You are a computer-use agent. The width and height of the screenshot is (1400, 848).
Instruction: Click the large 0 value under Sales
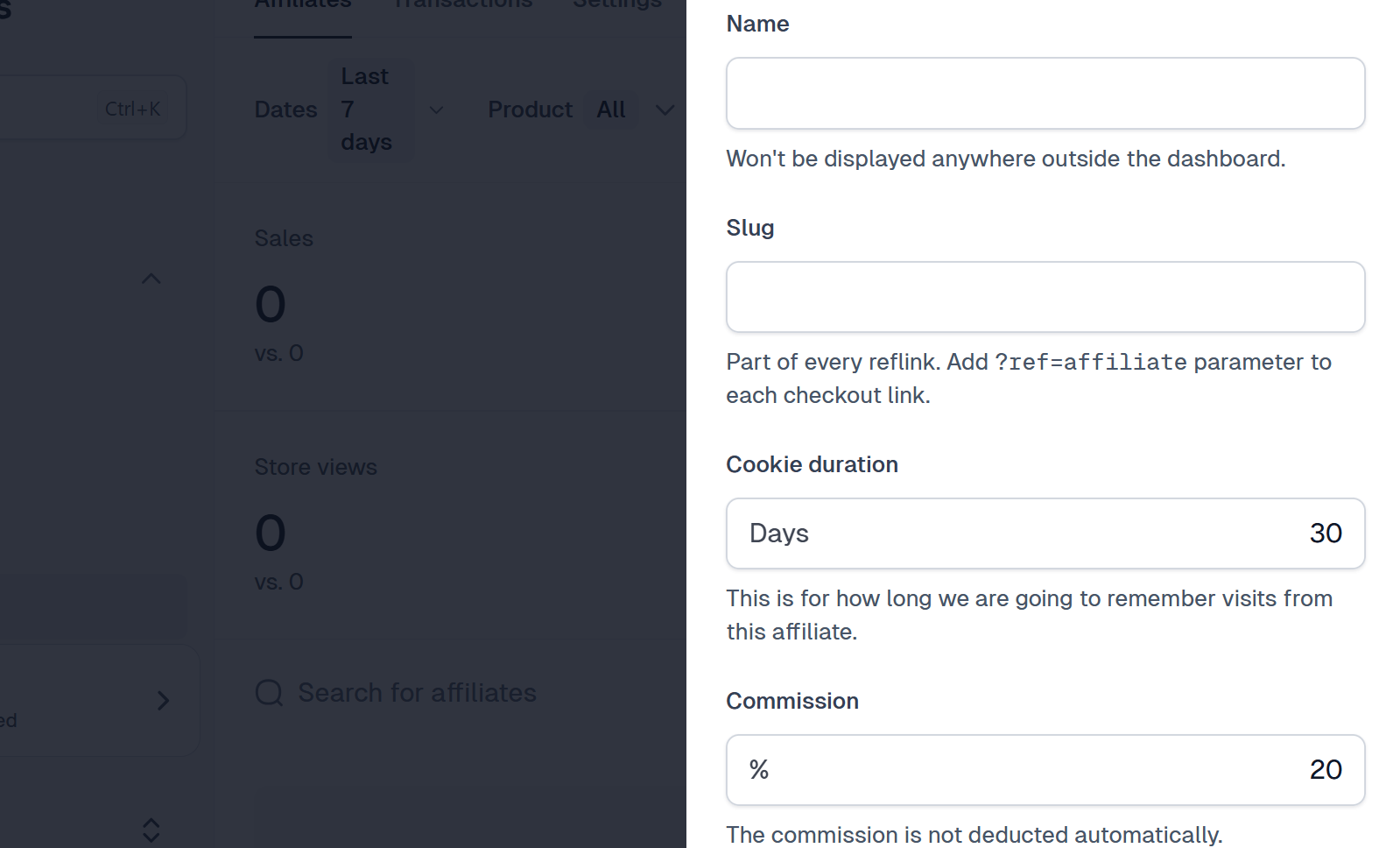[x=271, y=305]
